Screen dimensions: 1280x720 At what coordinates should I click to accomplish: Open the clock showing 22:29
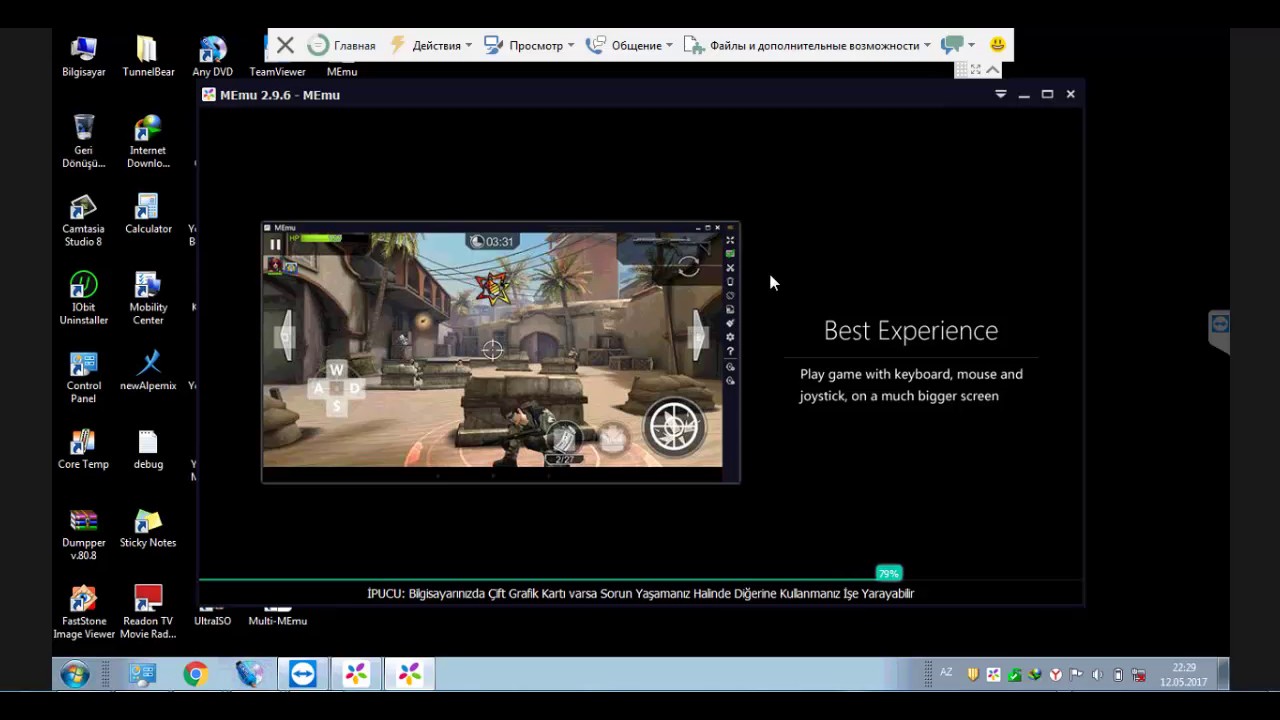coord(1183,675)
